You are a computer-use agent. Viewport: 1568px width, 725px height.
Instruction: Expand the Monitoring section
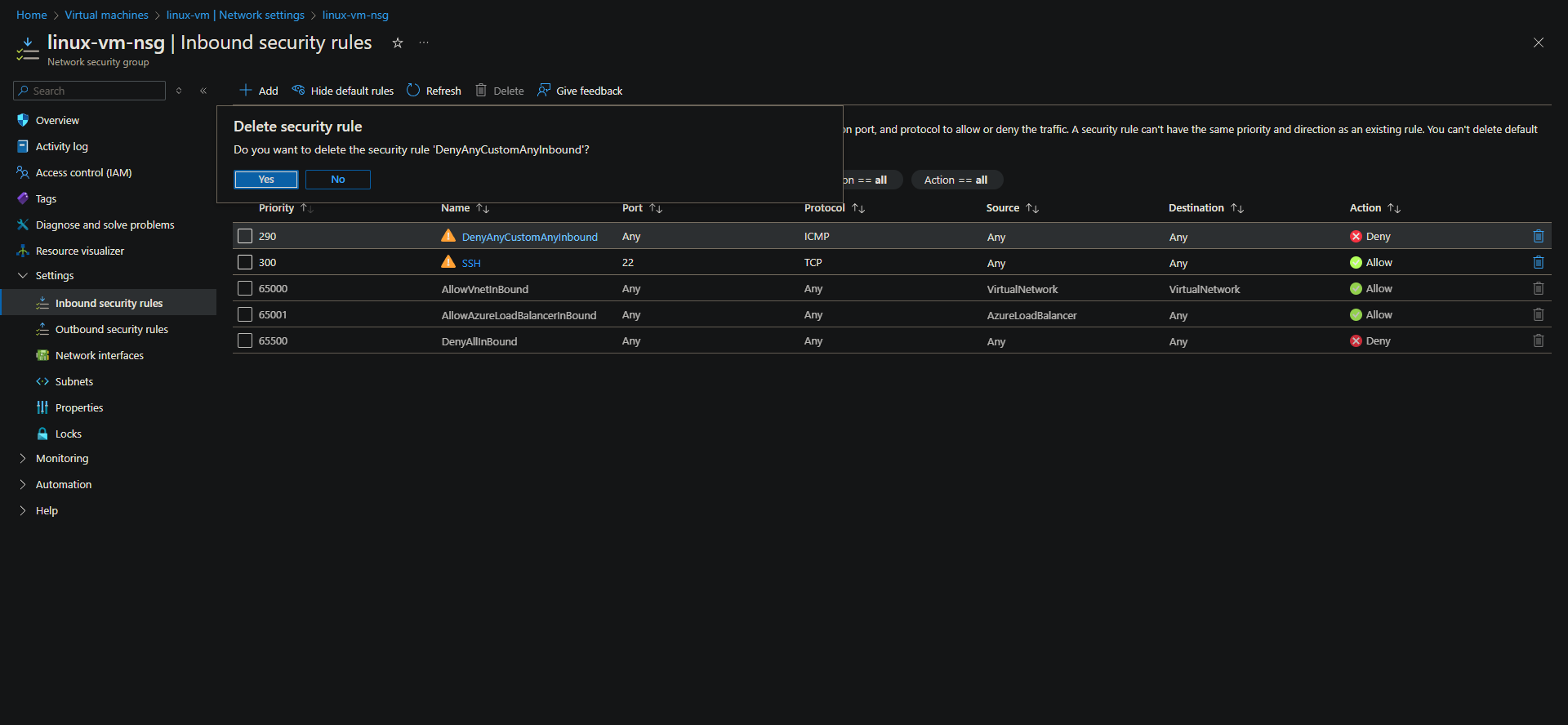pos(23,459)
